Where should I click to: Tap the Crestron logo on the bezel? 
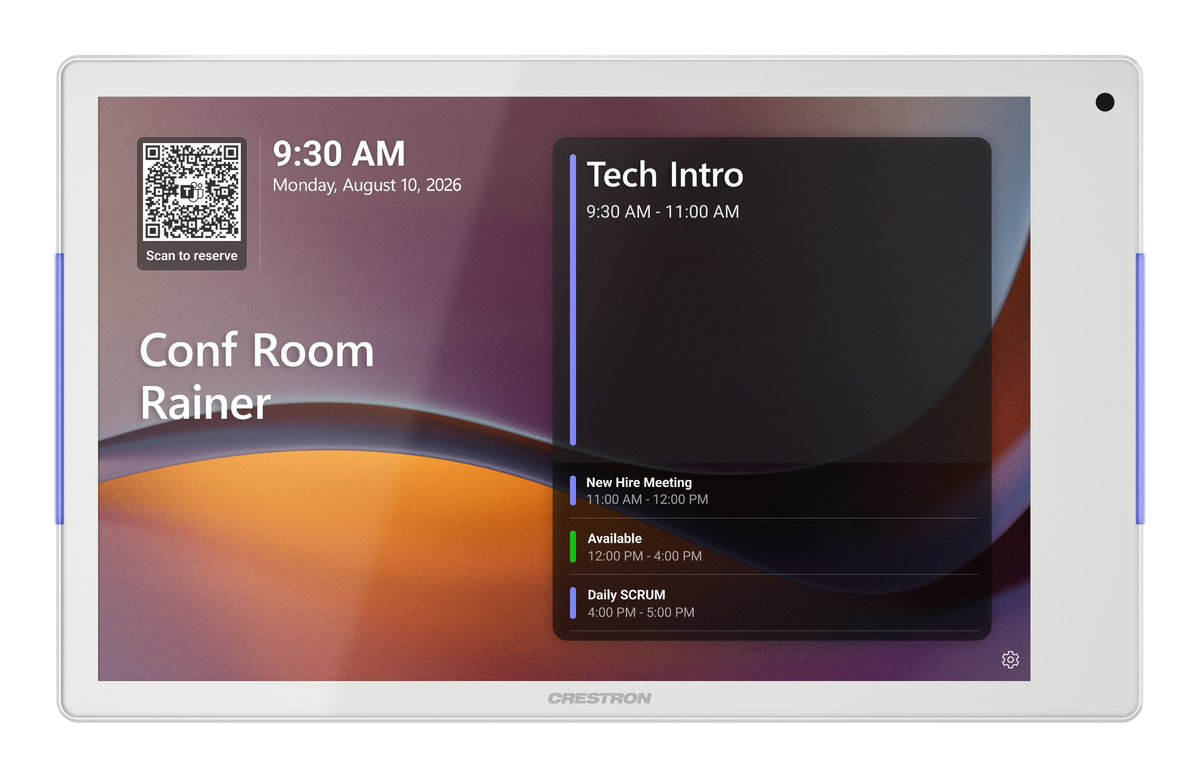click(x=599, y=698)
